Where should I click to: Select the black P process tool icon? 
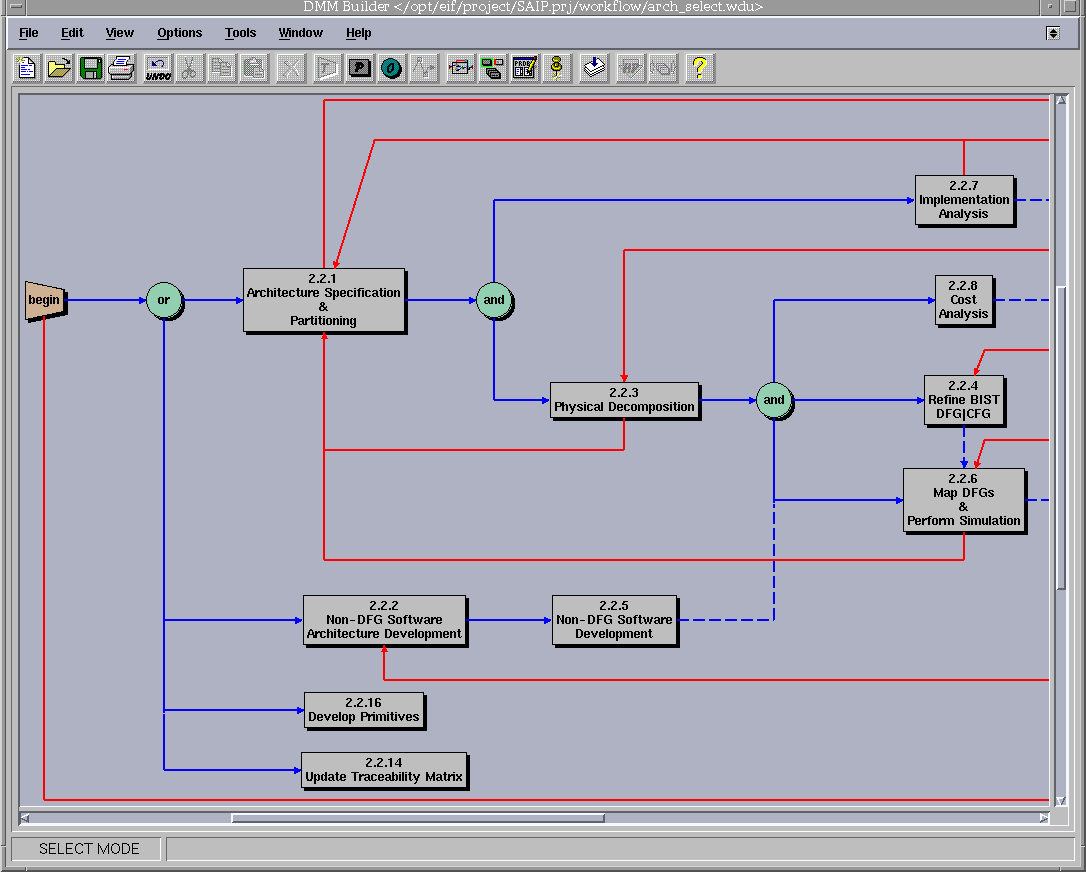[359, 68]
